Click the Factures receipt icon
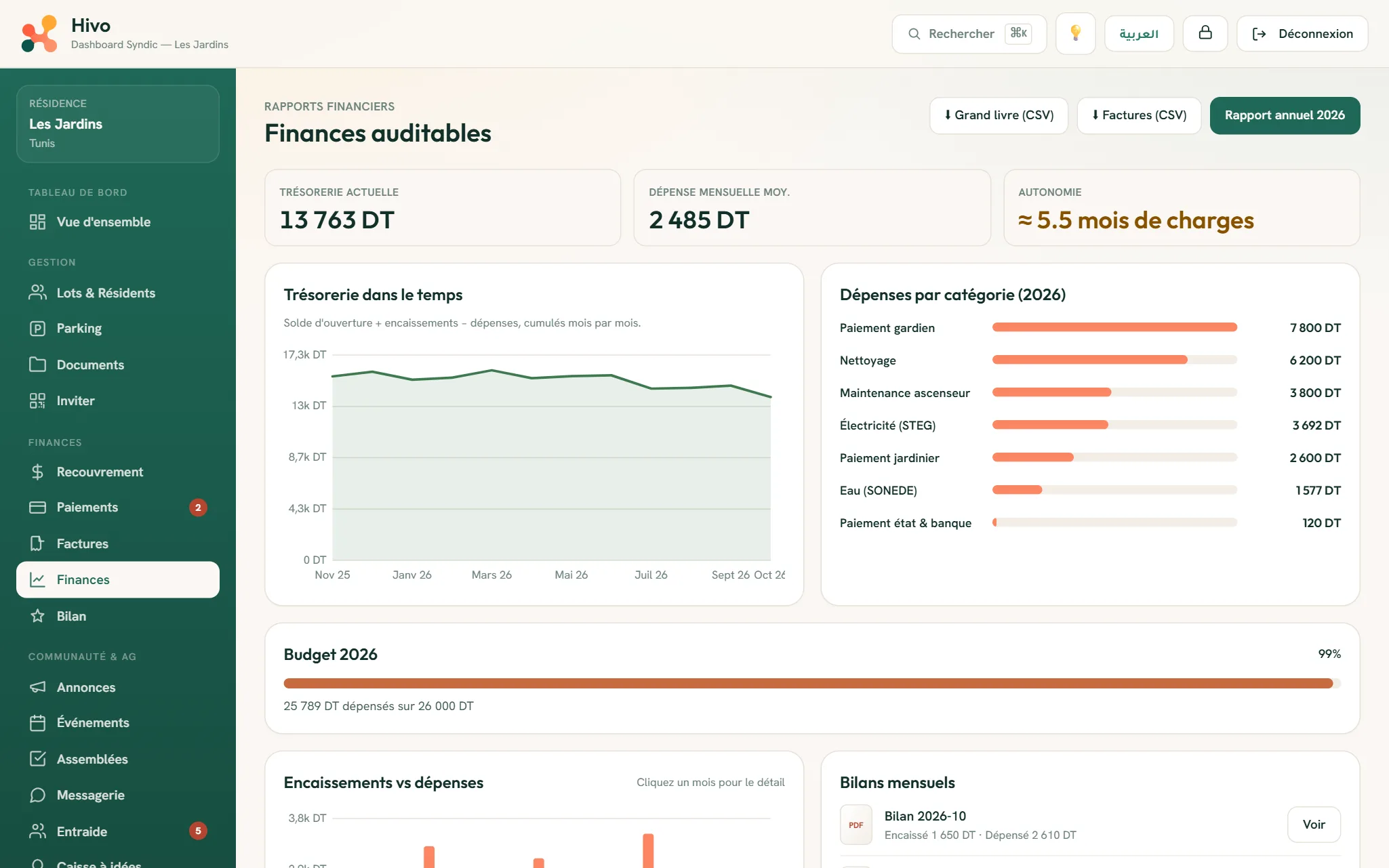The height and width of the screenshot is (868, 1389). (x=37, y=543)
